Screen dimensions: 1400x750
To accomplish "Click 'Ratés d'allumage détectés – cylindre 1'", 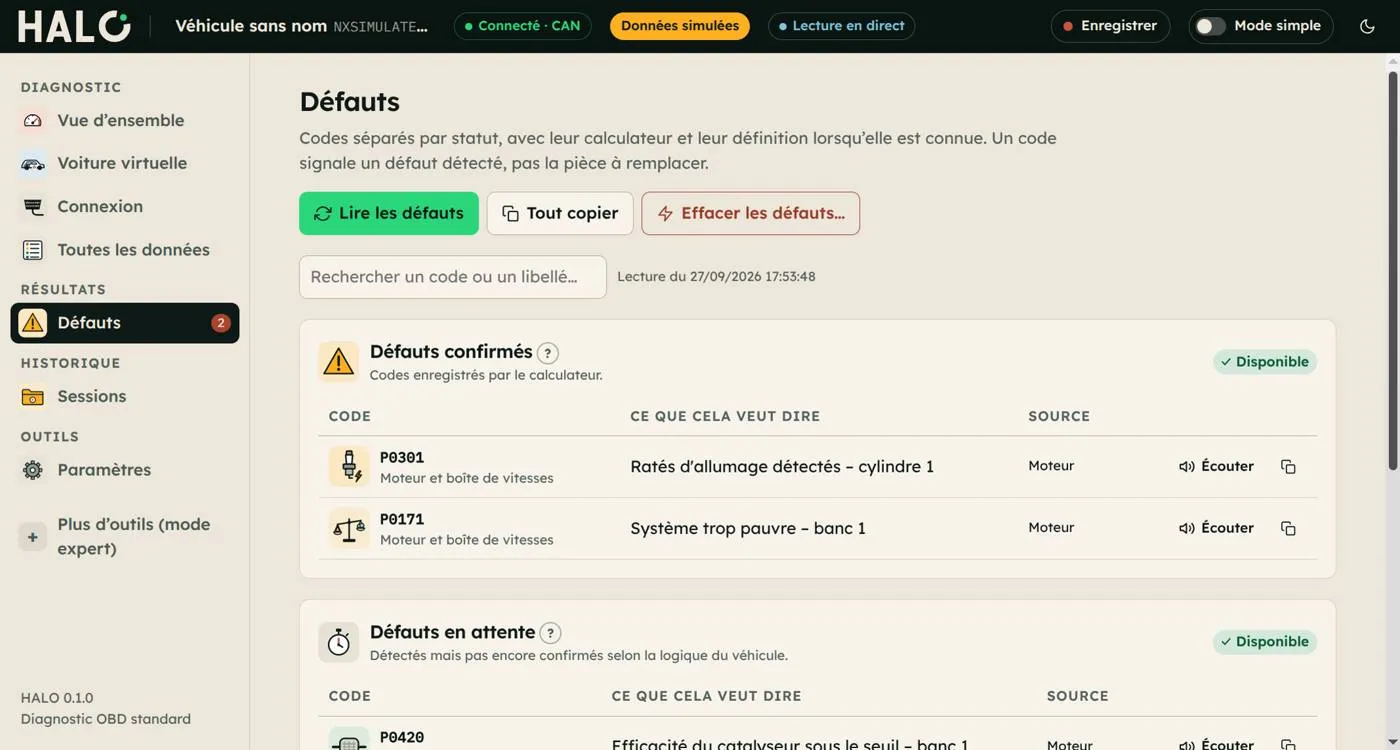I will tap(782, 467).
